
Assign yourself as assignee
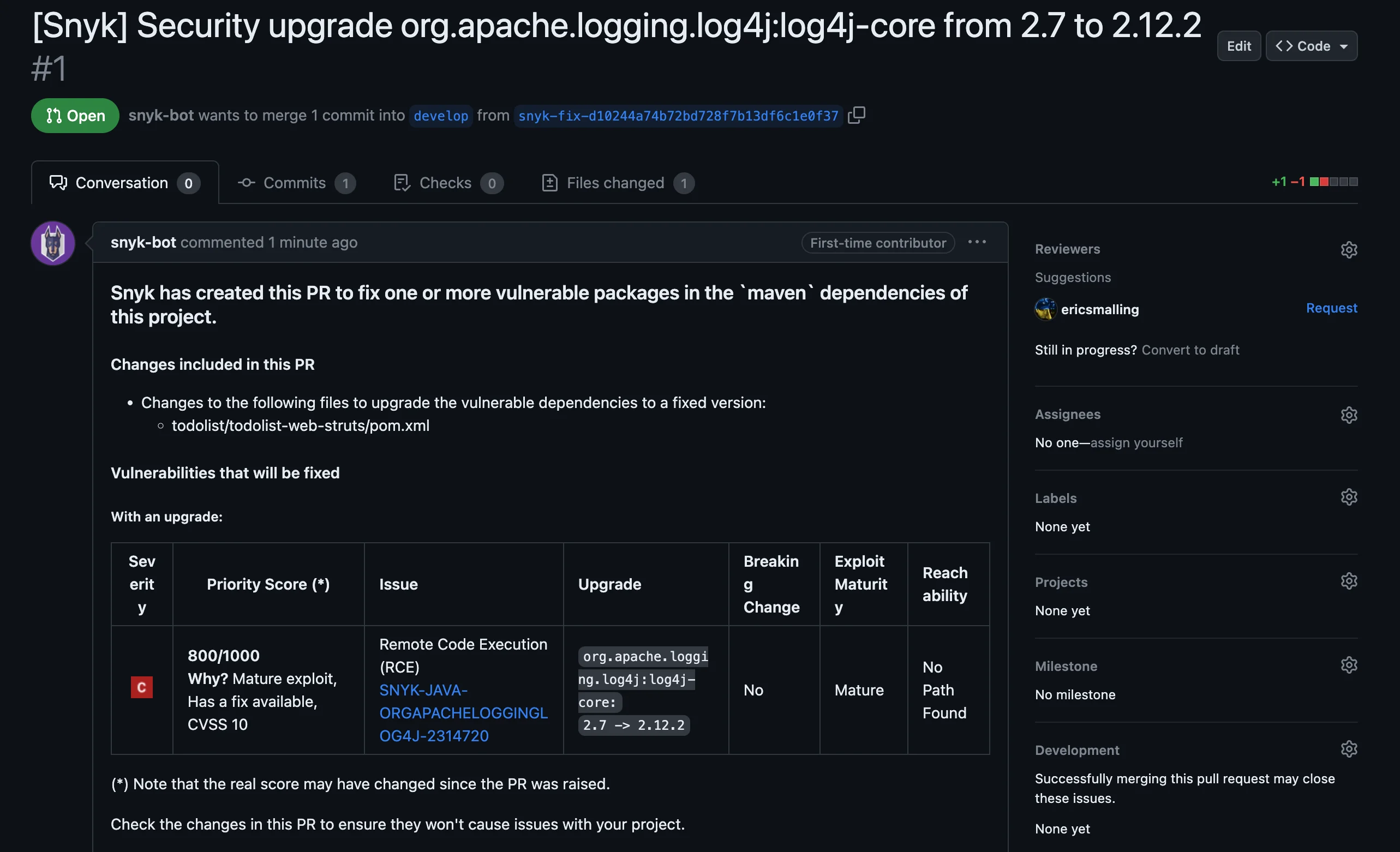point(1136,442)
